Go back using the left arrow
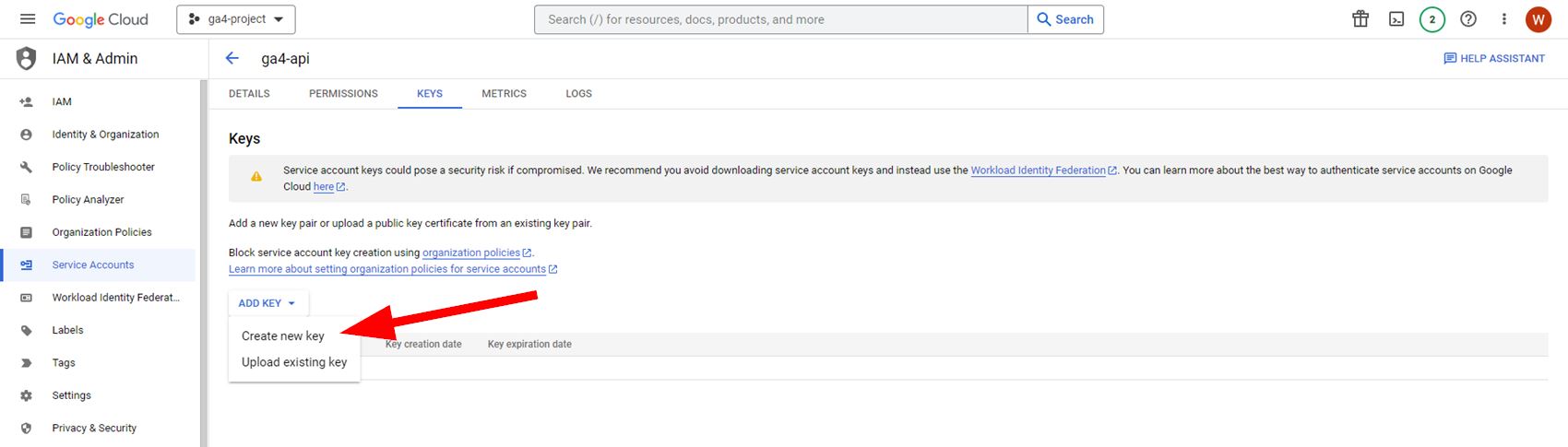Image resolution: width=1568 pixels, height=447 pixels. tap(232, 58)
